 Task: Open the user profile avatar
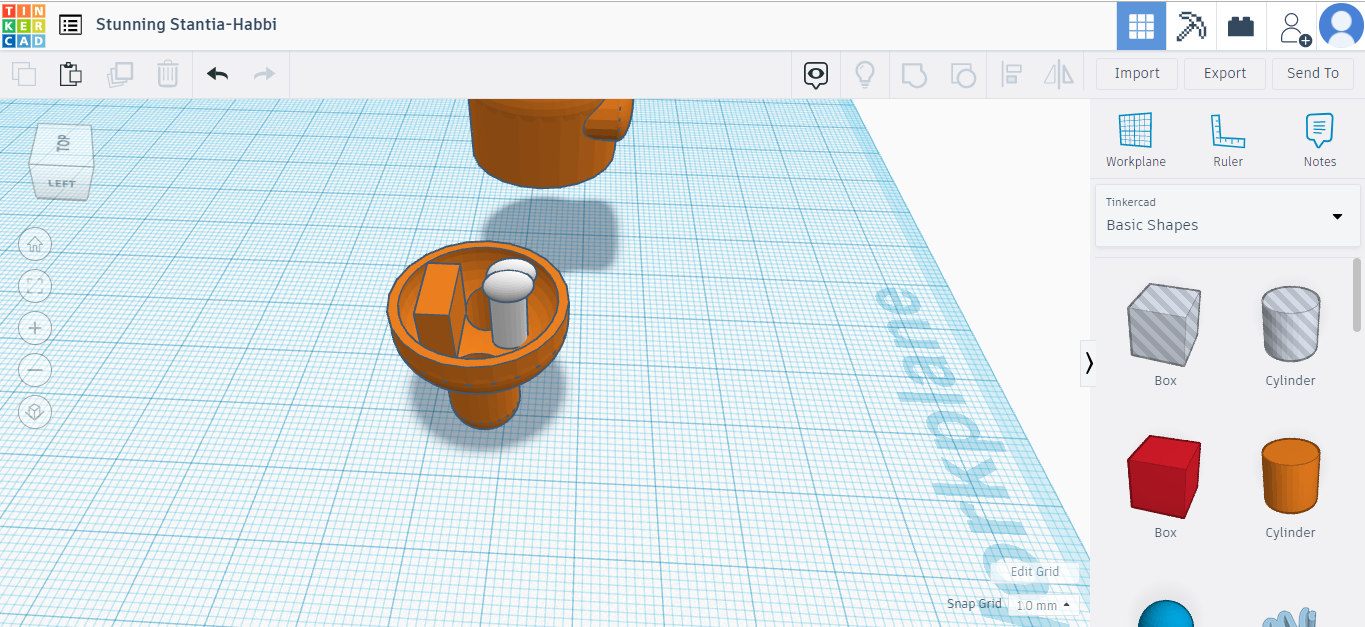(x=1341, y=26)
